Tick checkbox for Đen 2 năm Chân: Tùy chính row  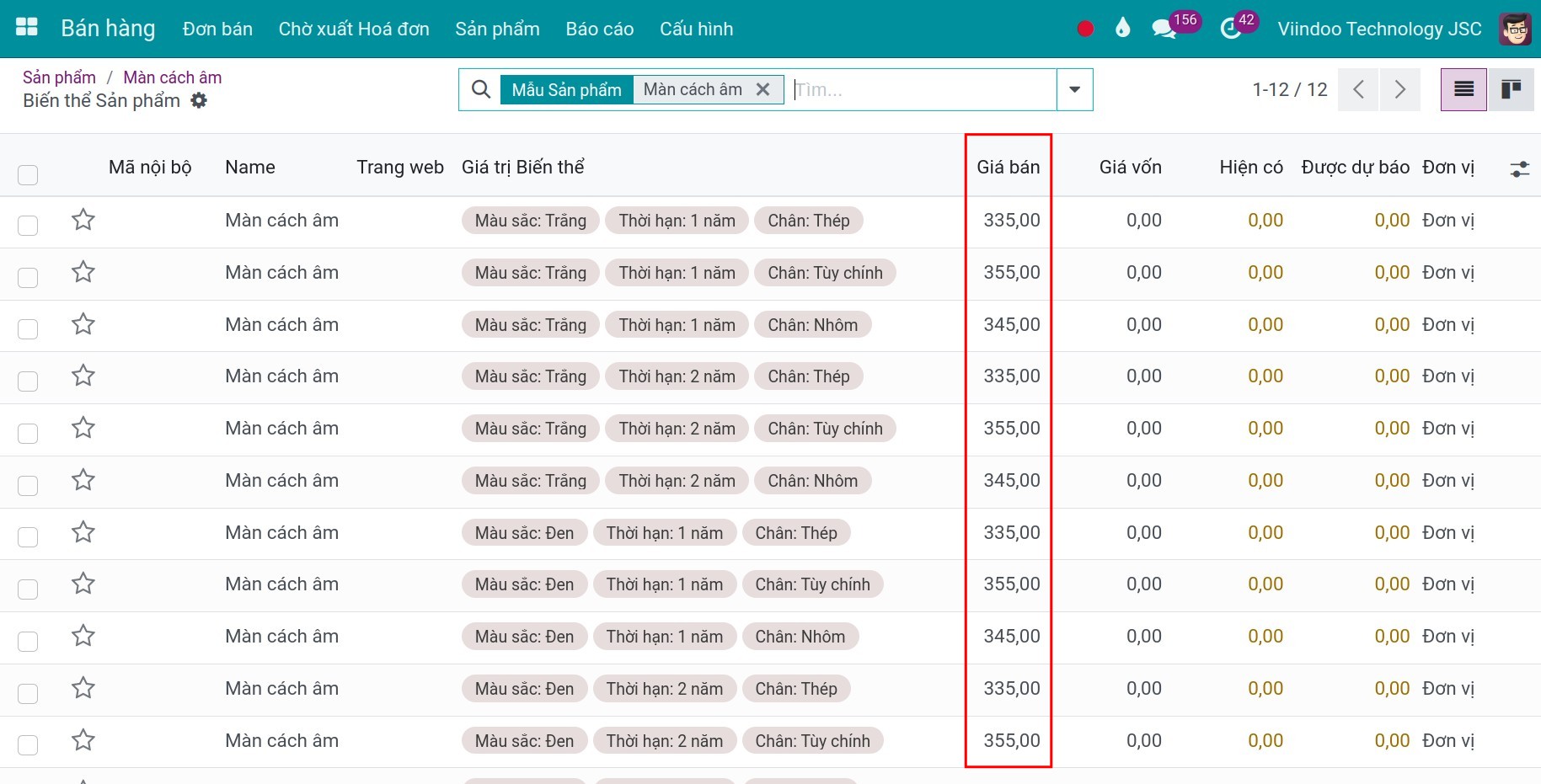tap(28, 745)
